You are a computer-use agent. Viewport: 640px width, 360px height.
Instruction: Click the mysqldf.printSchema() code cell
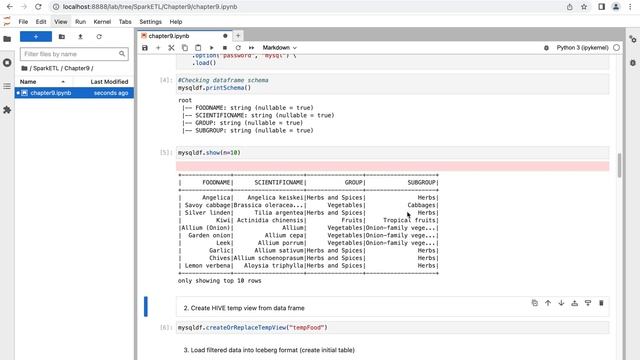pos(393,84)
